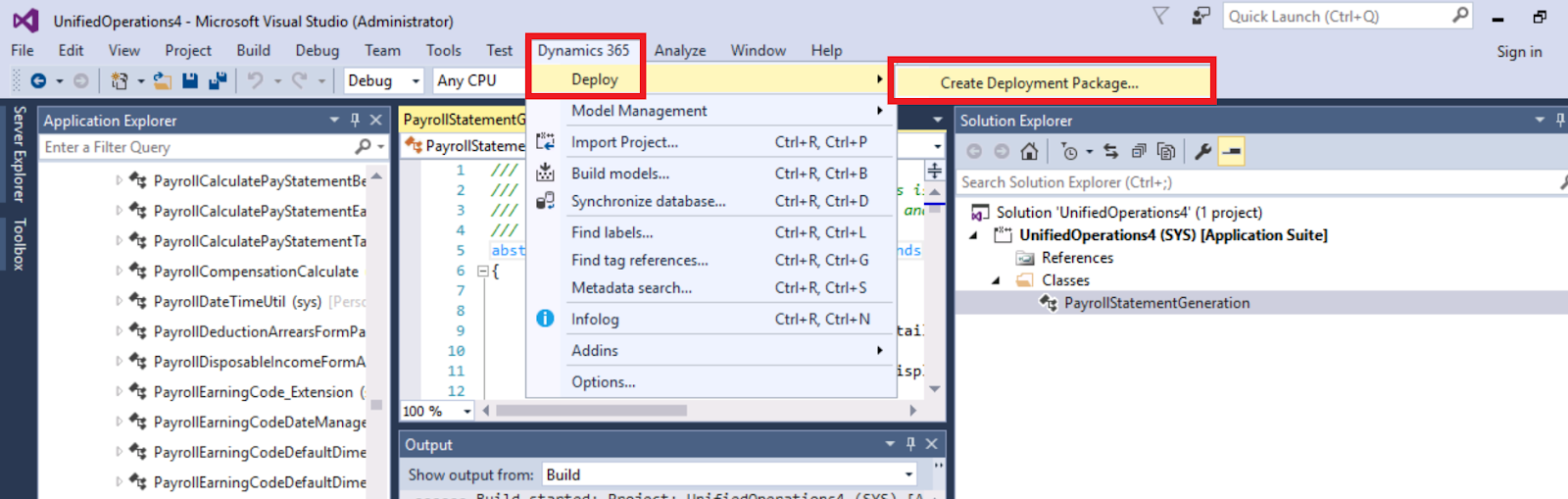
Task: Open the Build menu
Action: coord(253,50)
